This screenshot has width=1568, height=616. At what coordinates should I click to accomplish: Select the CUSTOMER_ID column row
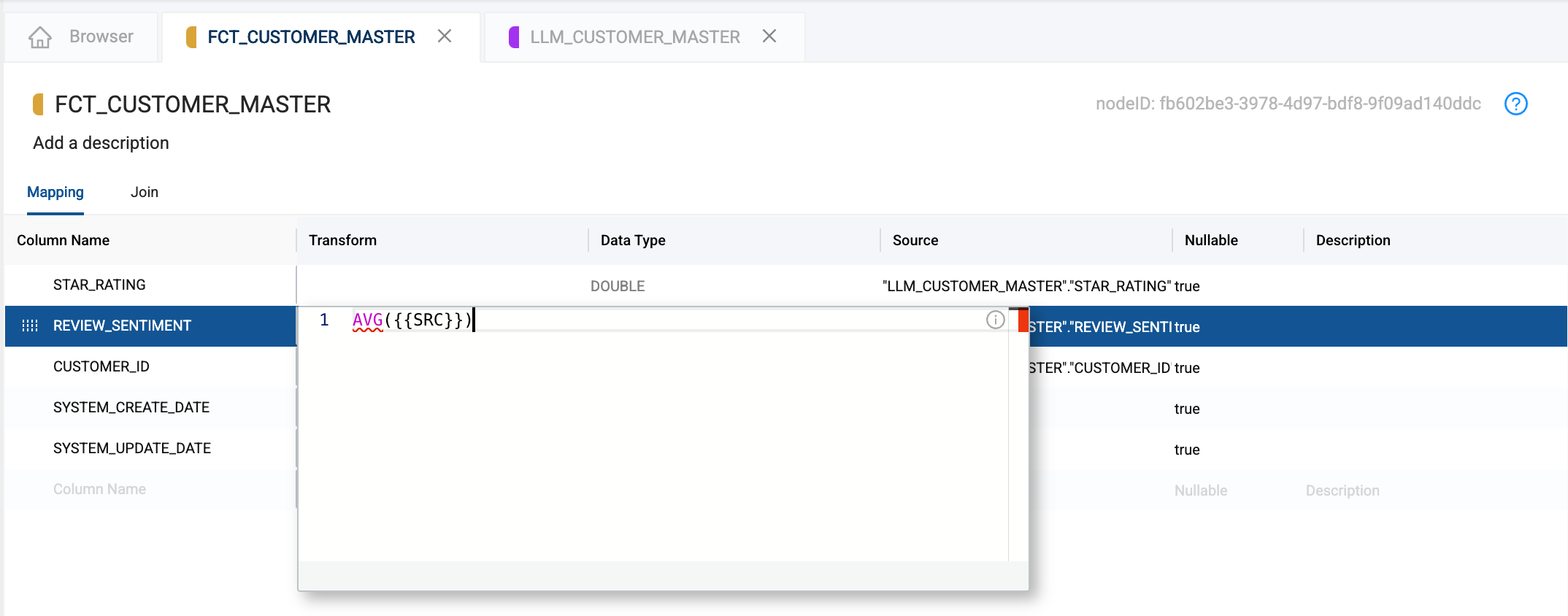[101, 366]
